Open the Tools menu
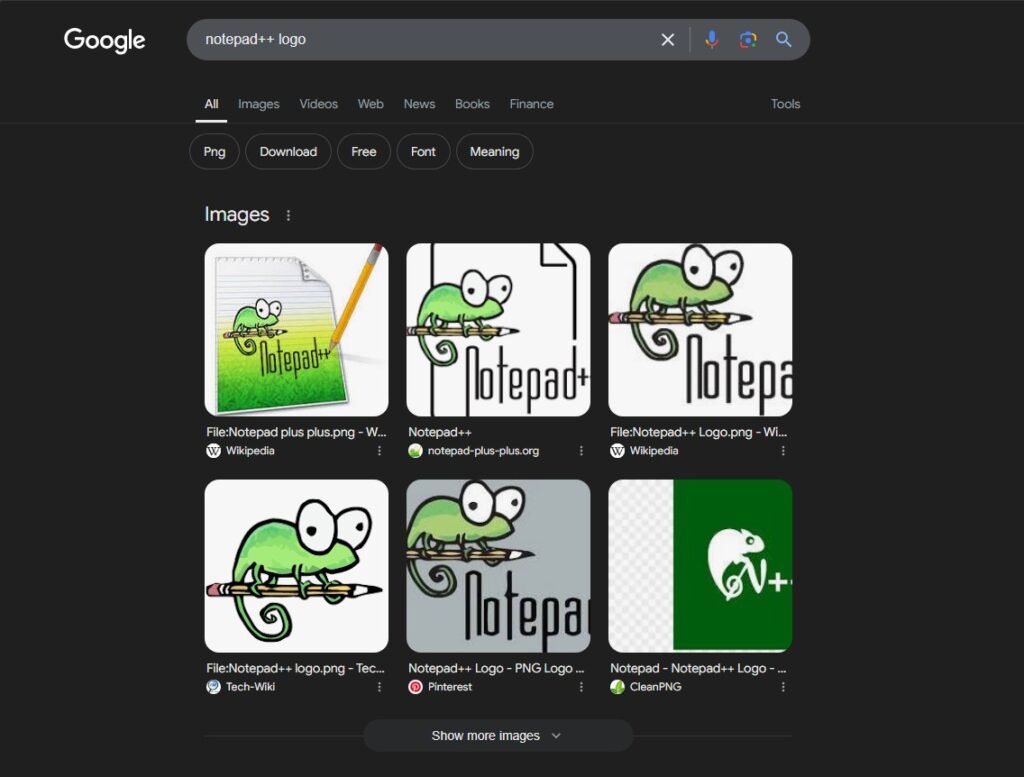The image size is (1024, 777). point(785,104)
